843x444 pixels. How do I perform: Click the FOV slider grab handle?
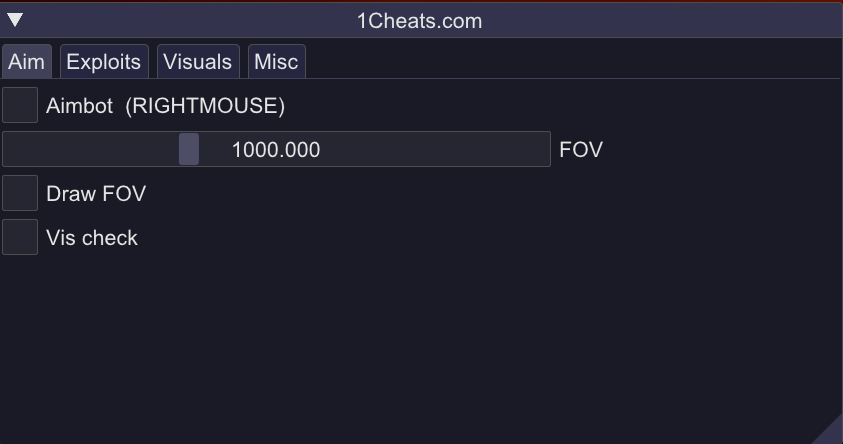point(189,149)
